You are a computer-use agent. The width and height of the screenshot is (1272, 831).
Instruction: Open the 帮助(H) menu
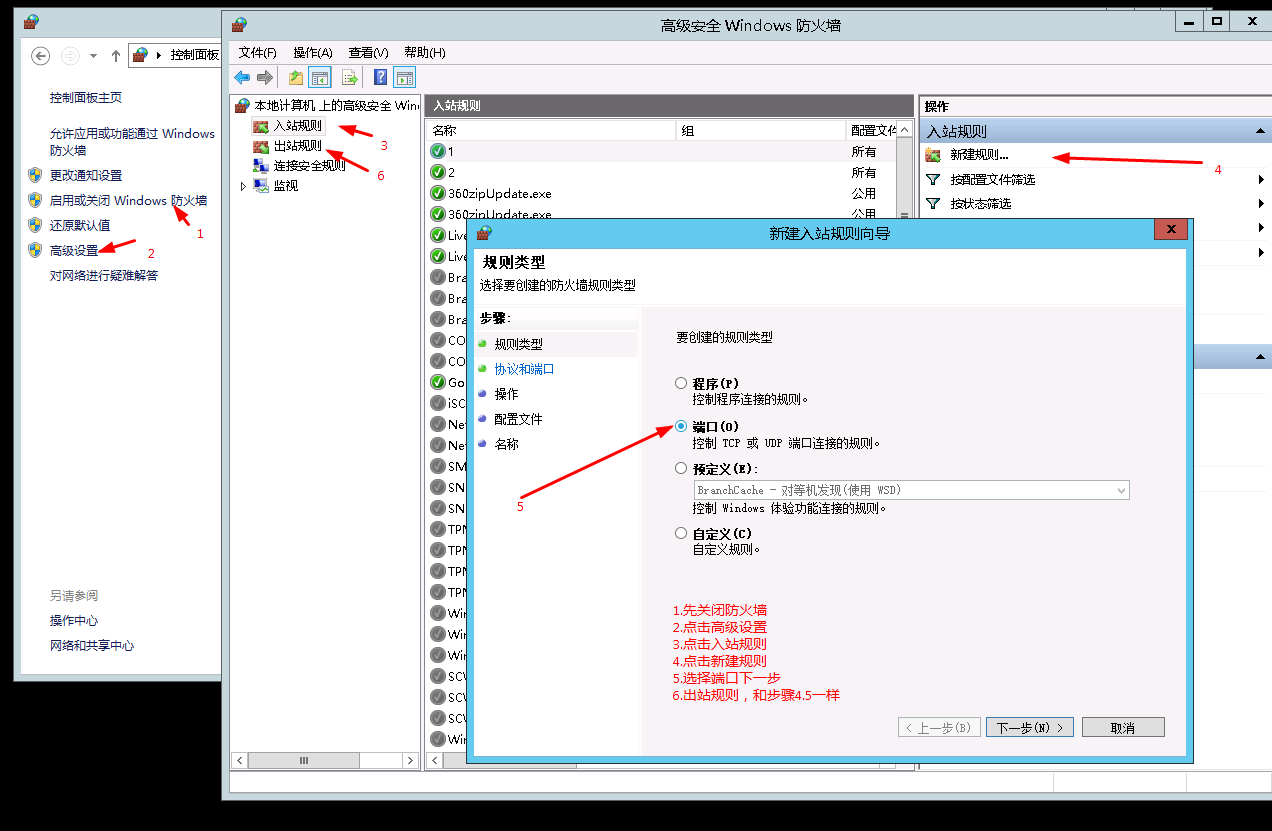(x=424, y=52)
